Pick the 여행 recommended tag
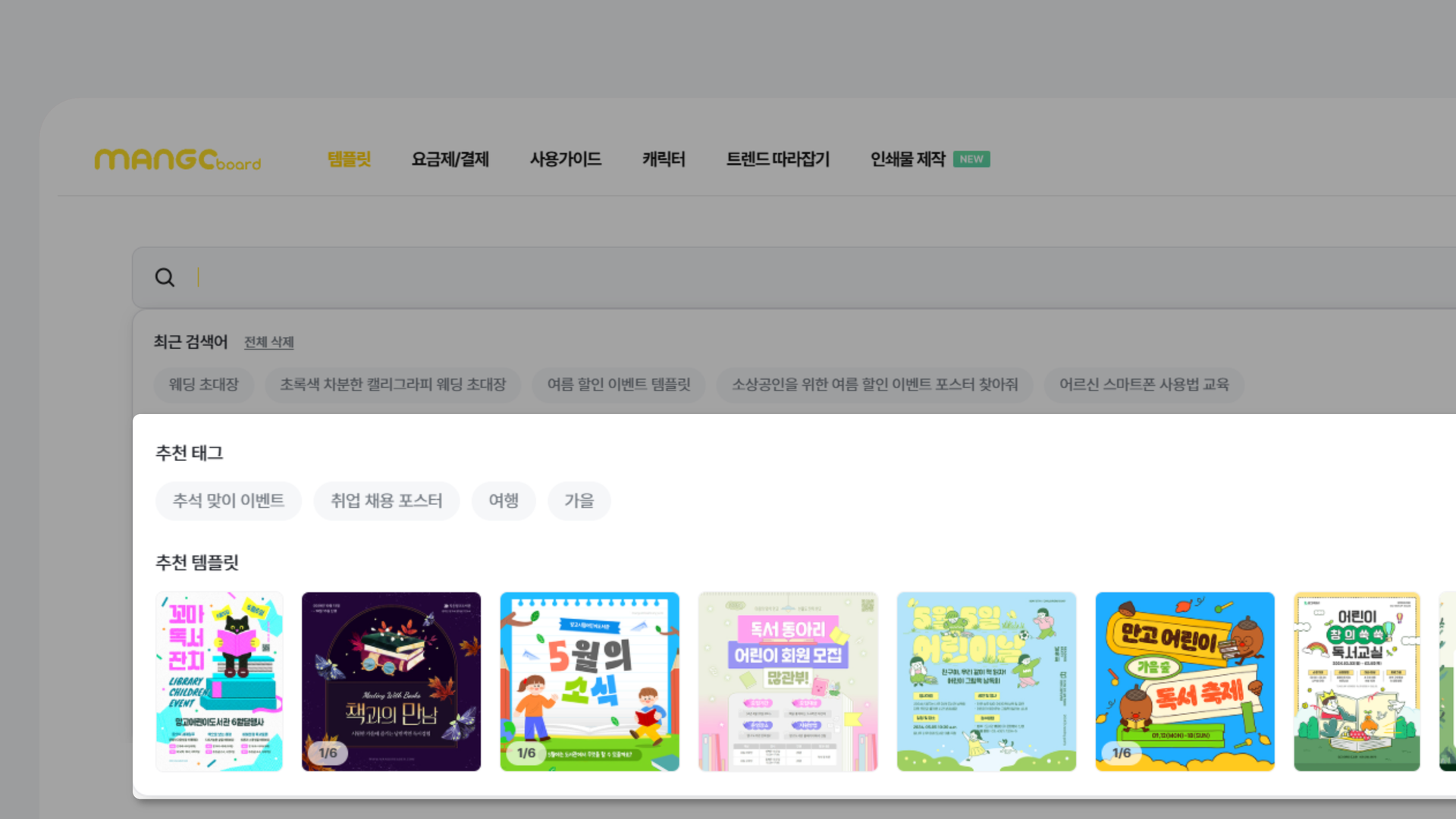 504,500
